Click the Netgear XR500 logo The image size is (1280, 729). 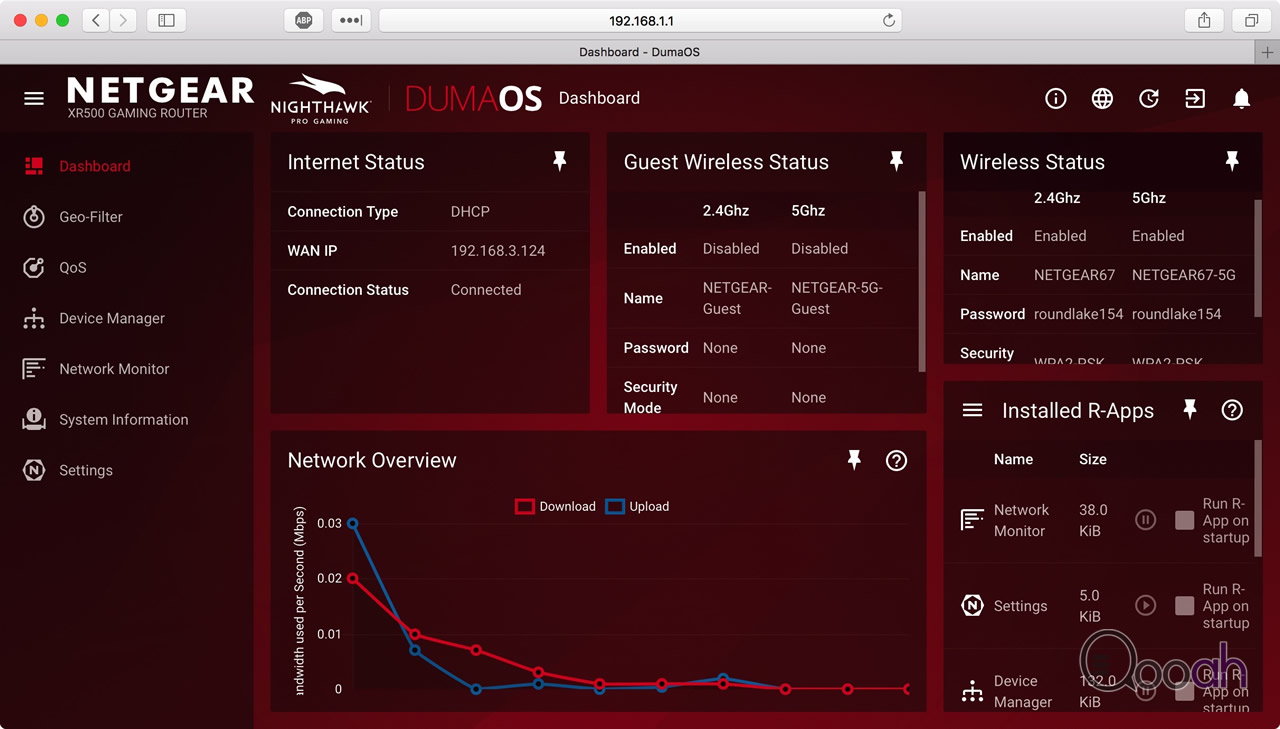pos(160,98)
